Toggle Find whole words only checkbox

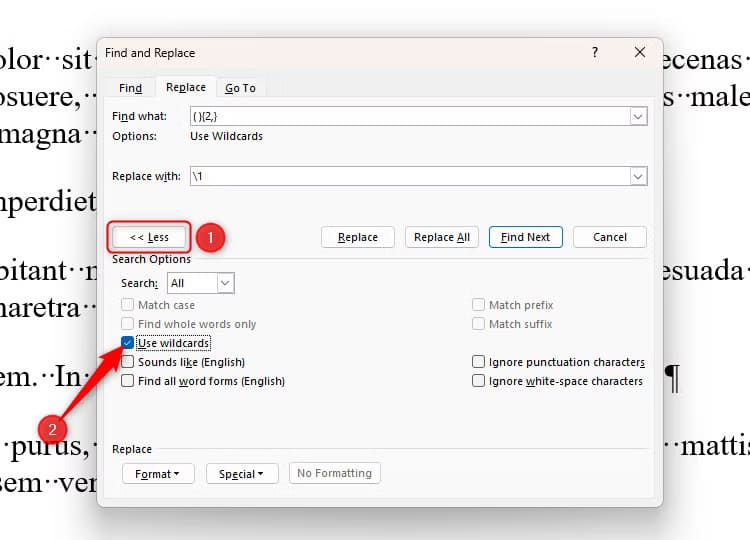(x=127, y=324)
